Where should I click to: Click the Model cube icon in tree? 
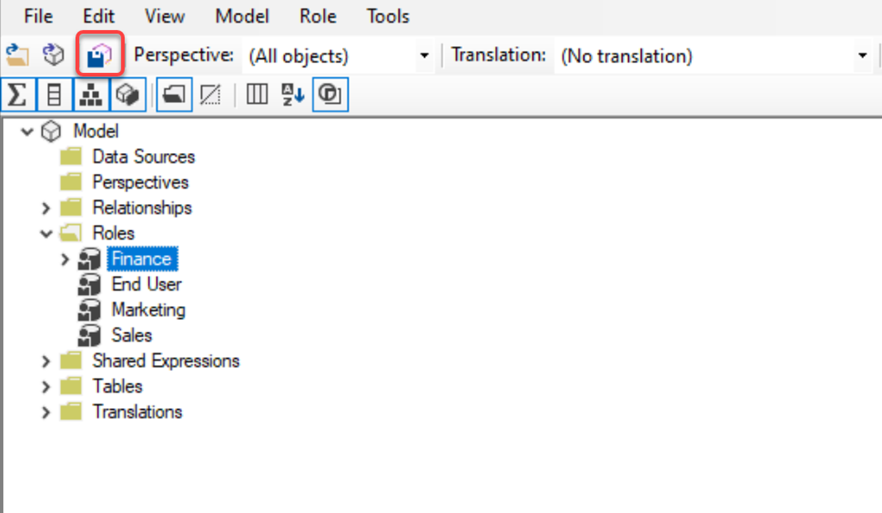point(52,131)
